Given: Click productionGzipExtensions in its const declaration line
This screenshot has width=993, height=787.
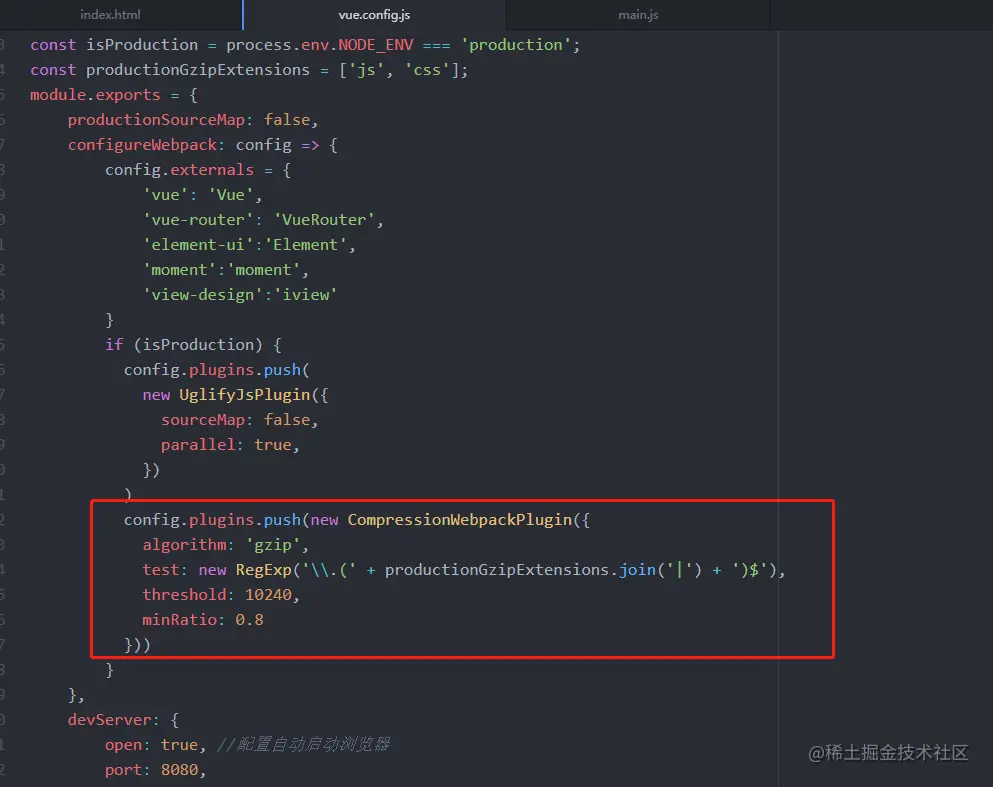Looking at the screenshot, I should [198, 70].
